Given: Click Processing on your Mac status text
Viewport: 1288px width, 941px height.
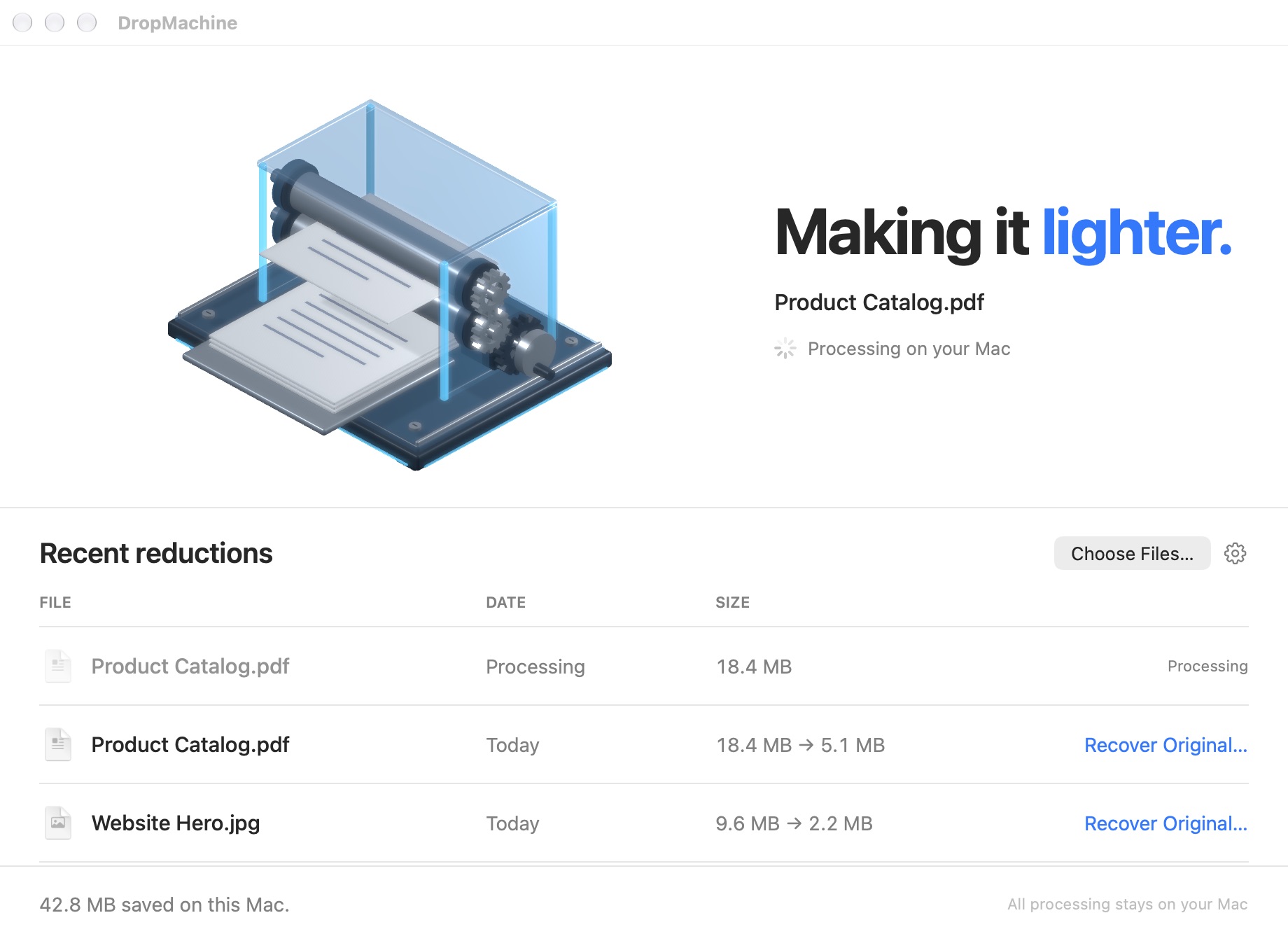Looking at the screenshot, I should pyautogui.click(x=909, y=349).
